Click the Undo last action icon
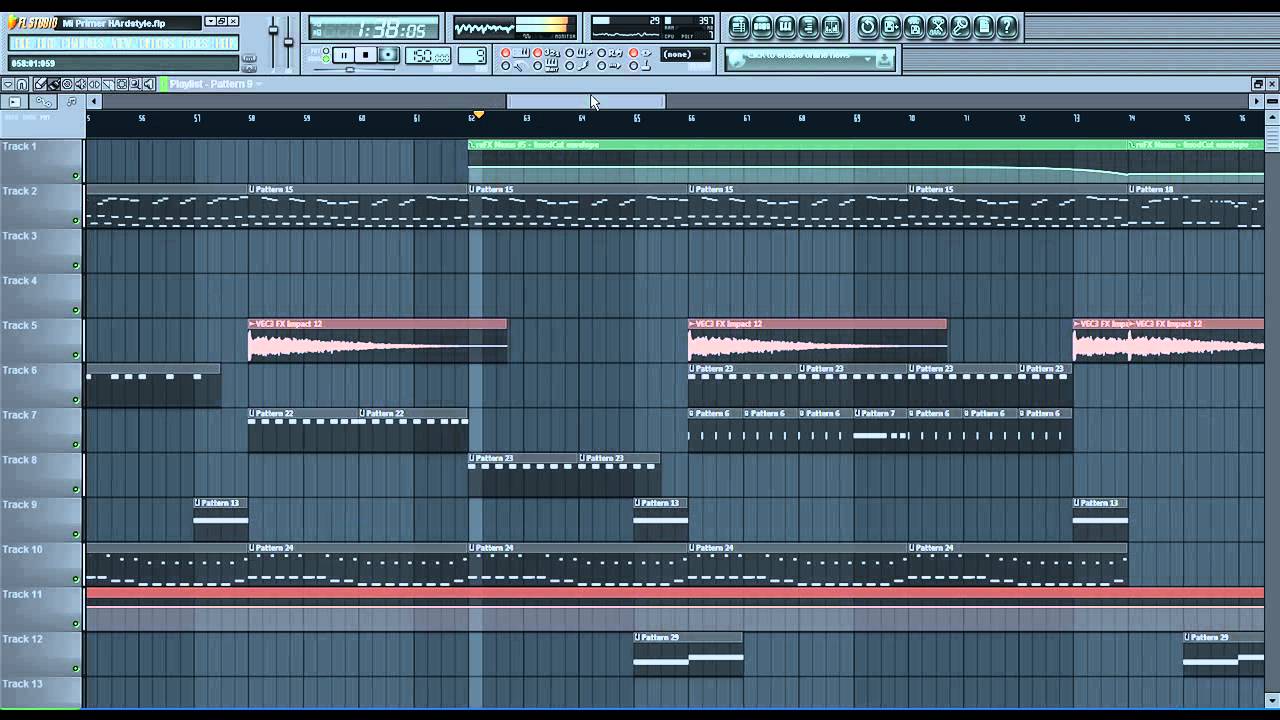The image size is (1280, 720). (x=867, y=27)
